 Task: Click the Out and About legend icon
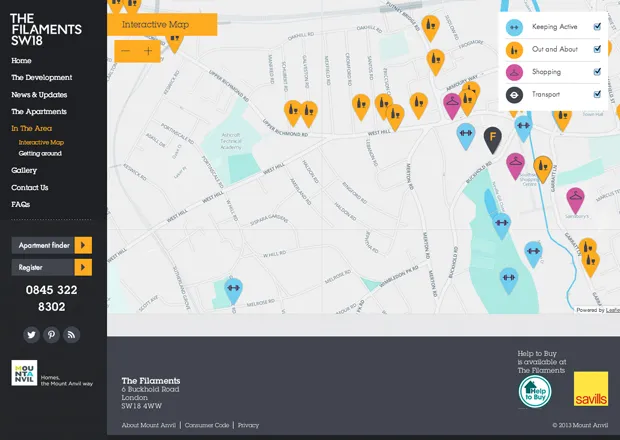point(514,50)
